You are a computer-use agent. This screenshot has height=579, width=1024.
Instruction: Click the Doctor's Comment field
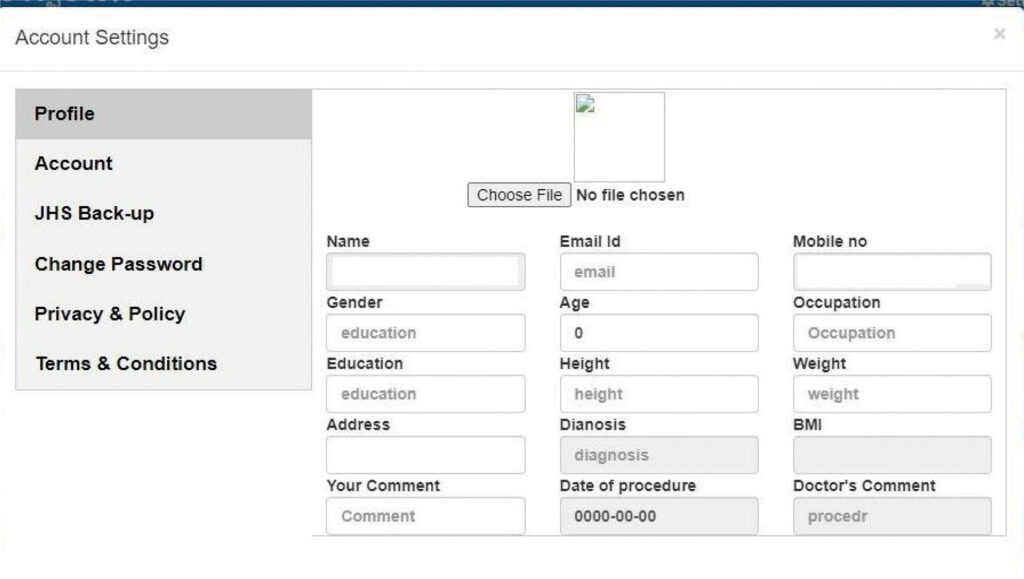pyautogui.click(x=892, y=516)
